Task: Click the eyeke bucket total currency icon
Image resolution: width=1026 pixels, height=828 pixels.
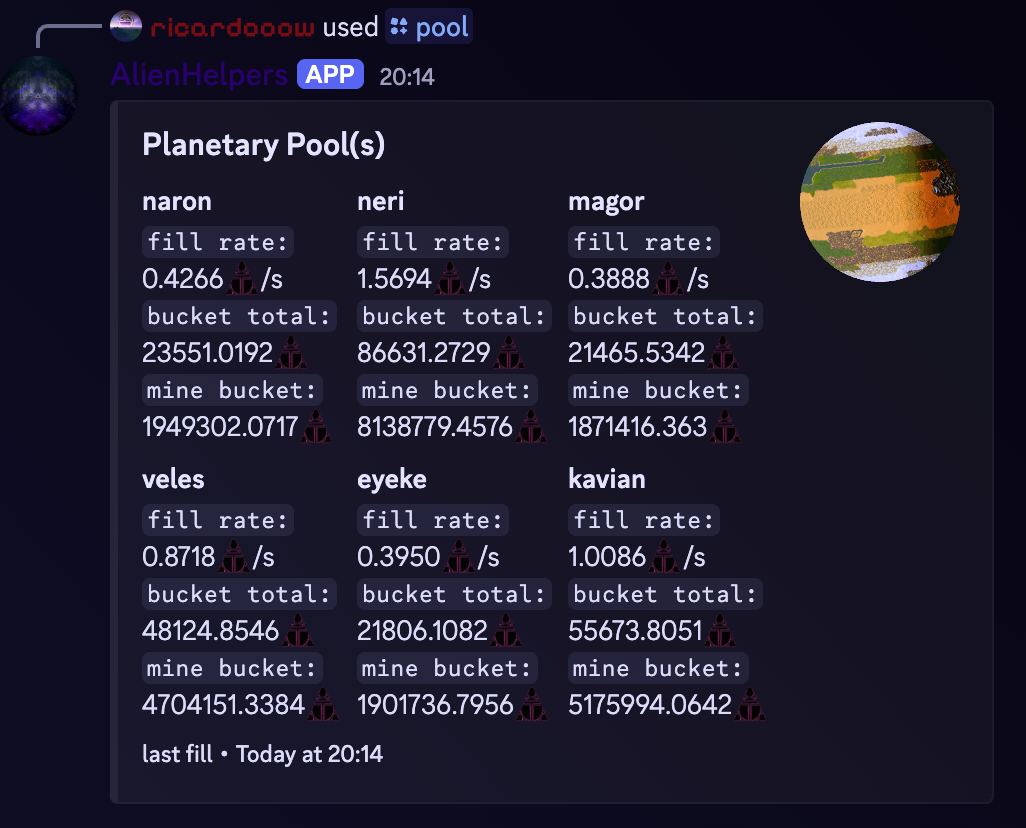Action: point(506,632)
